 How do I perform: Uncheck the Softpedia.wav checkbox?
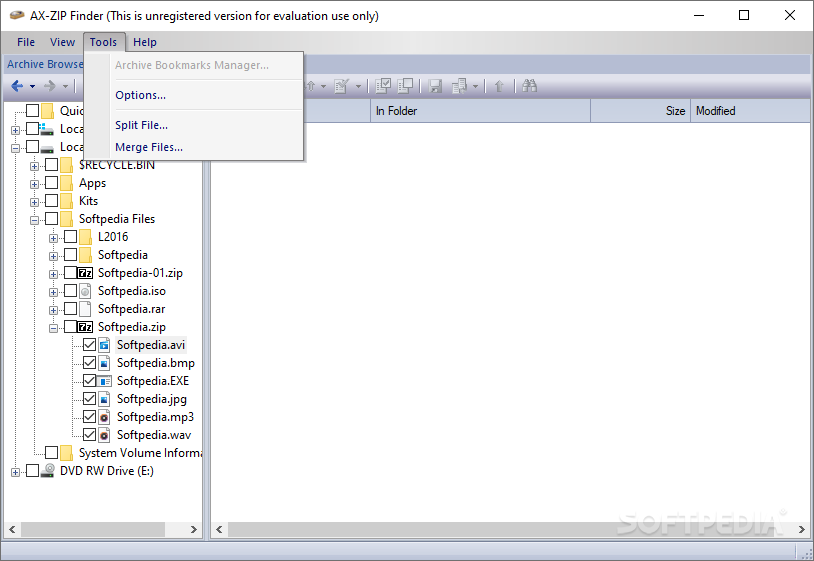89,434
